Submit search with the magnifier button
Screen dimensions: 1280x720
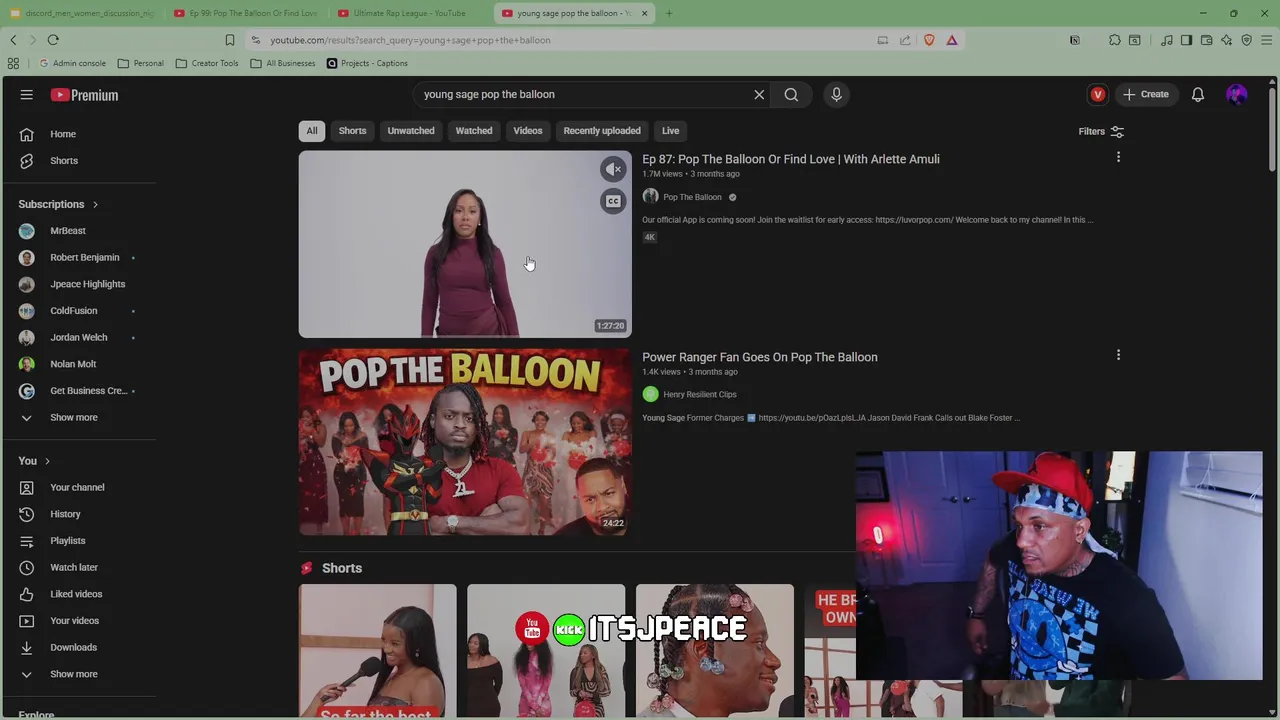coord(791,94)
